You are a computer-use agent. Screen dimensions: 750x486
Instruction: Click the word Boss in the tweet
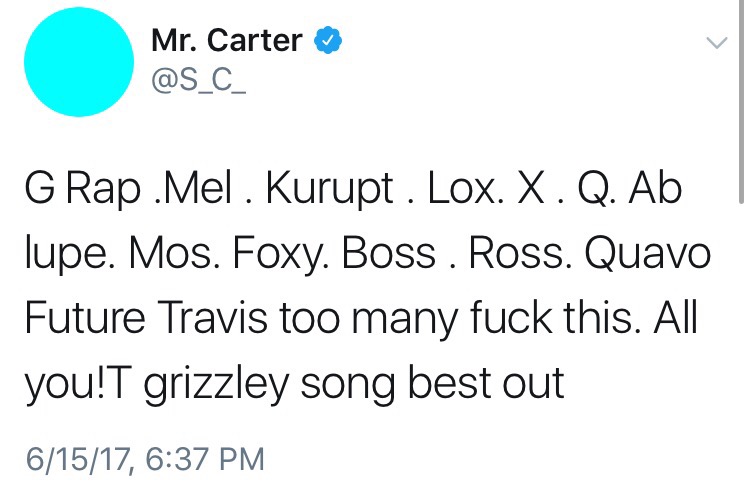tap(389, 254)
